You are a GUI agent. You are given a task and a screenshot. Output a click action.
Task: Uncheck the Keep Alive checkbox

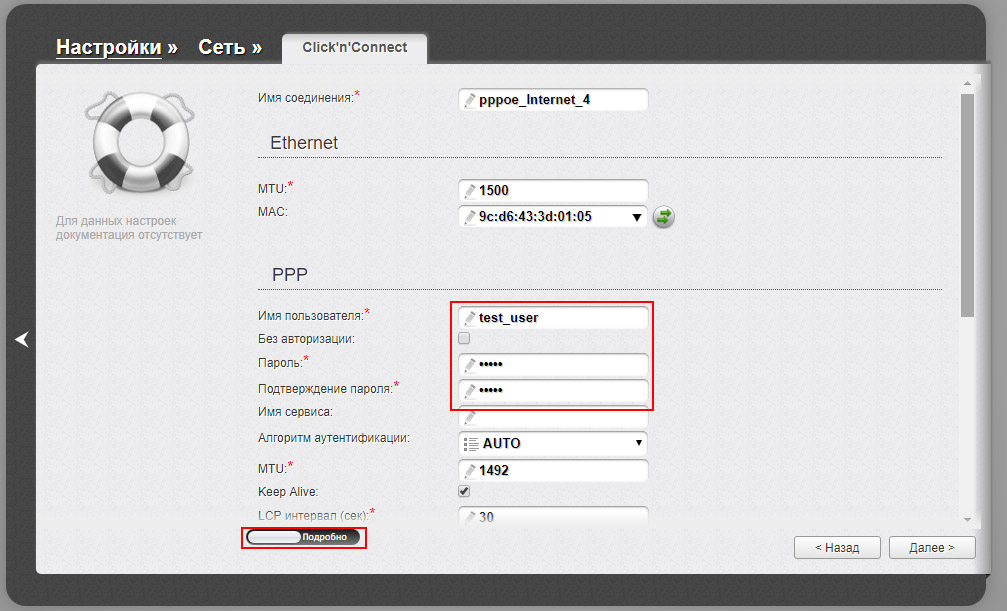[464, 491]
